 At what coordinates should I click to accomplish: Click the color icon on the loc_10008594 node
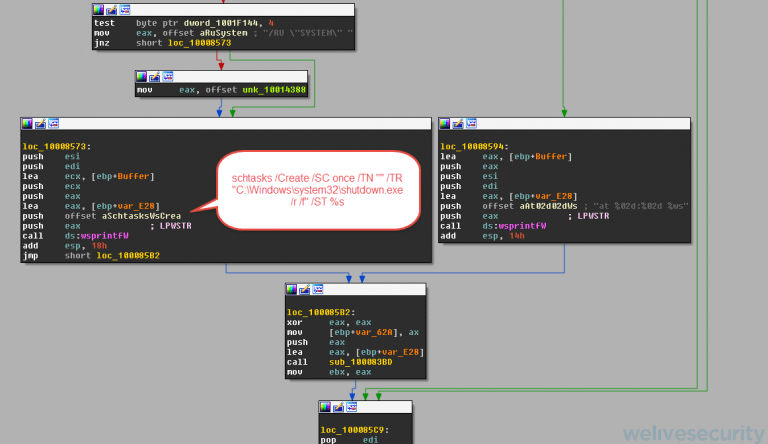click(x=444, y=123)
